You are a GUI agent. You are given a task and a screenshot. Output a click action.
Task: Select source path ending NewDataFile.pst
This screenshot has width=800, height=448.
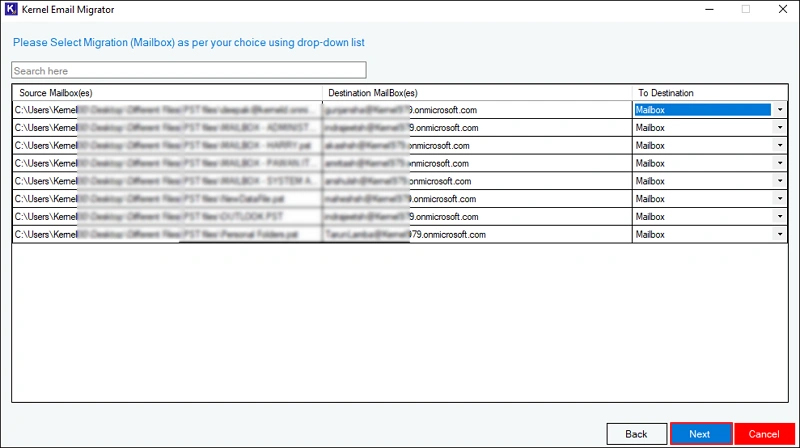(x=167, y=198)
